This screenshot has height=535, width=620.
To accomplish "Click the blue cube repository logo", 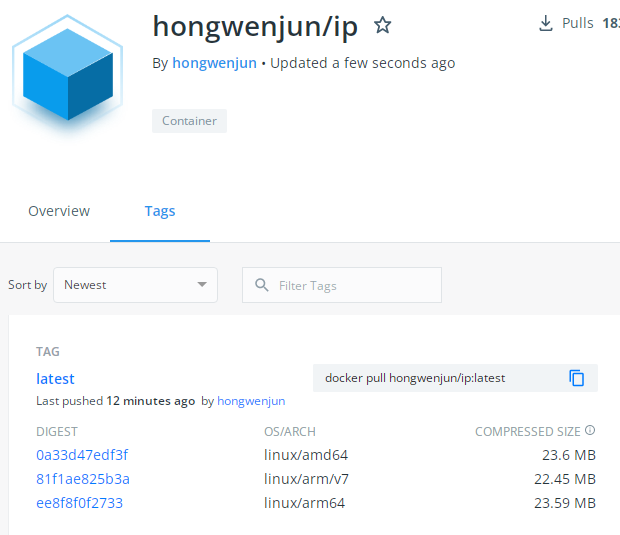I will click(x=68, y=73).
